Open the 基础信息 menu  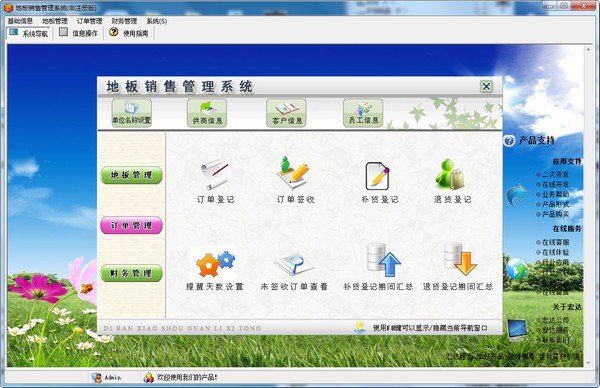(x=20, y=21)
